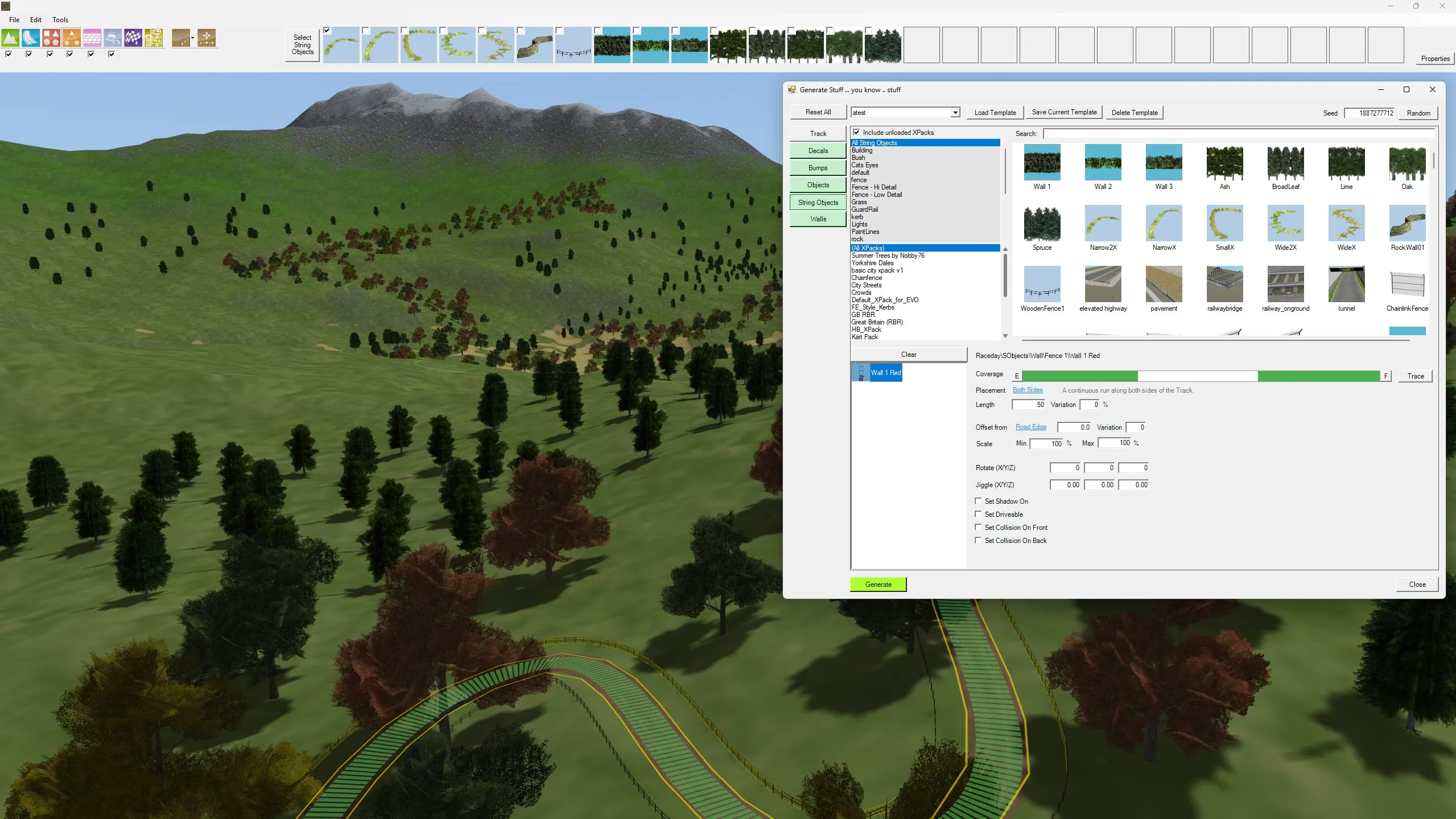Select the red objects shapes tool icon

pyautogui.click(x=51, y=38)
